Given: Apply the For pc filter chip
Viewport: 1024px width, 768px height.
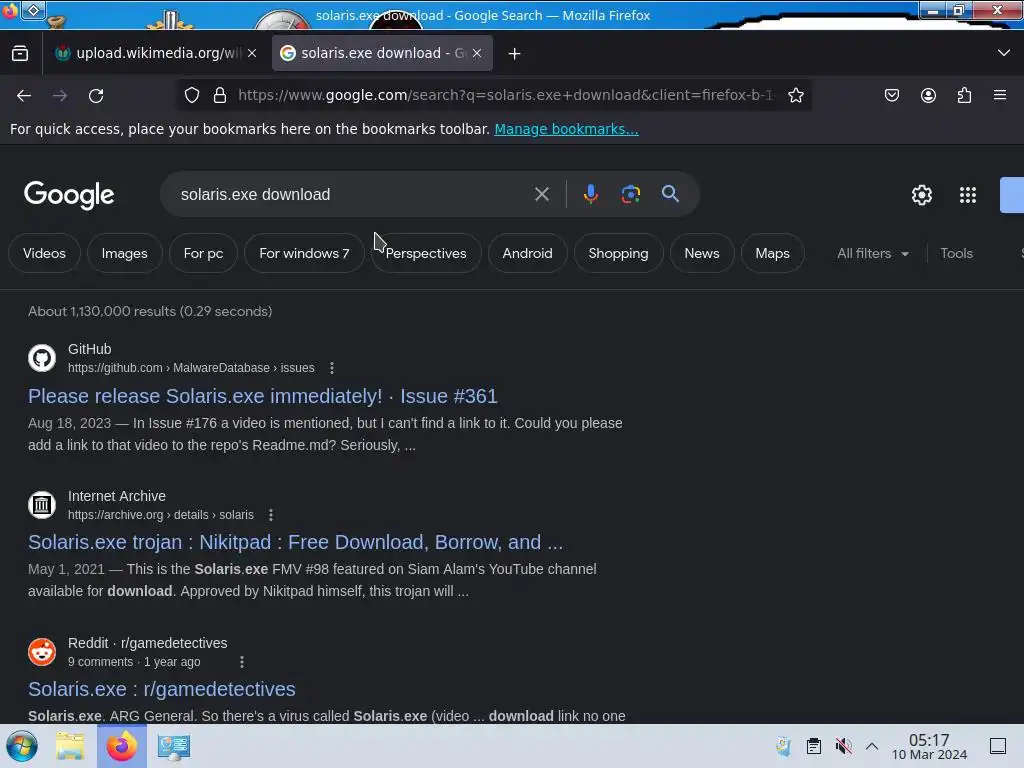Looking at the screenshot, I should click(203, 253).
